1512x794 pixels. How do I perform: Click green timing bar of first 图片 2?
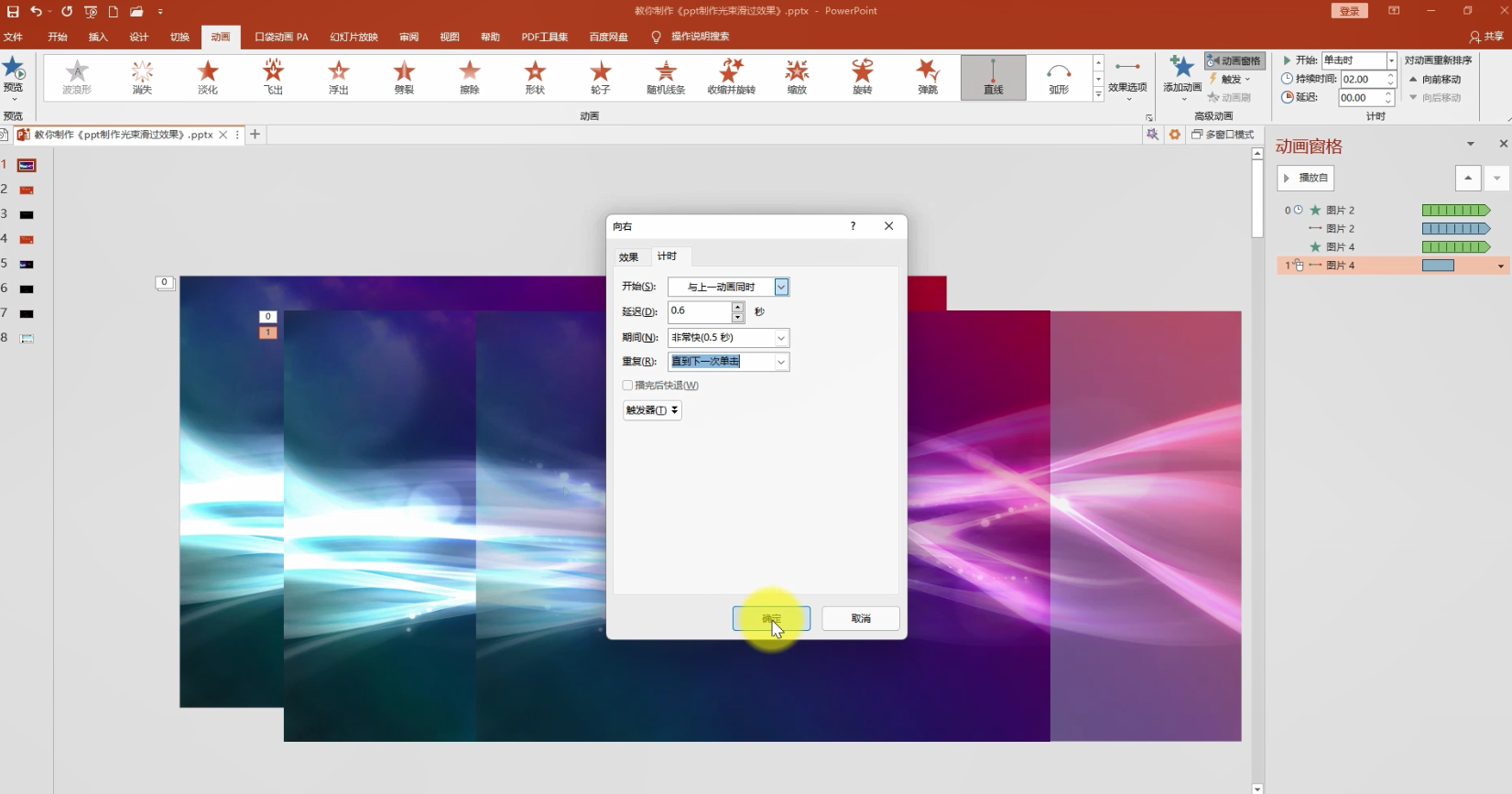(x=1456, y=211)
